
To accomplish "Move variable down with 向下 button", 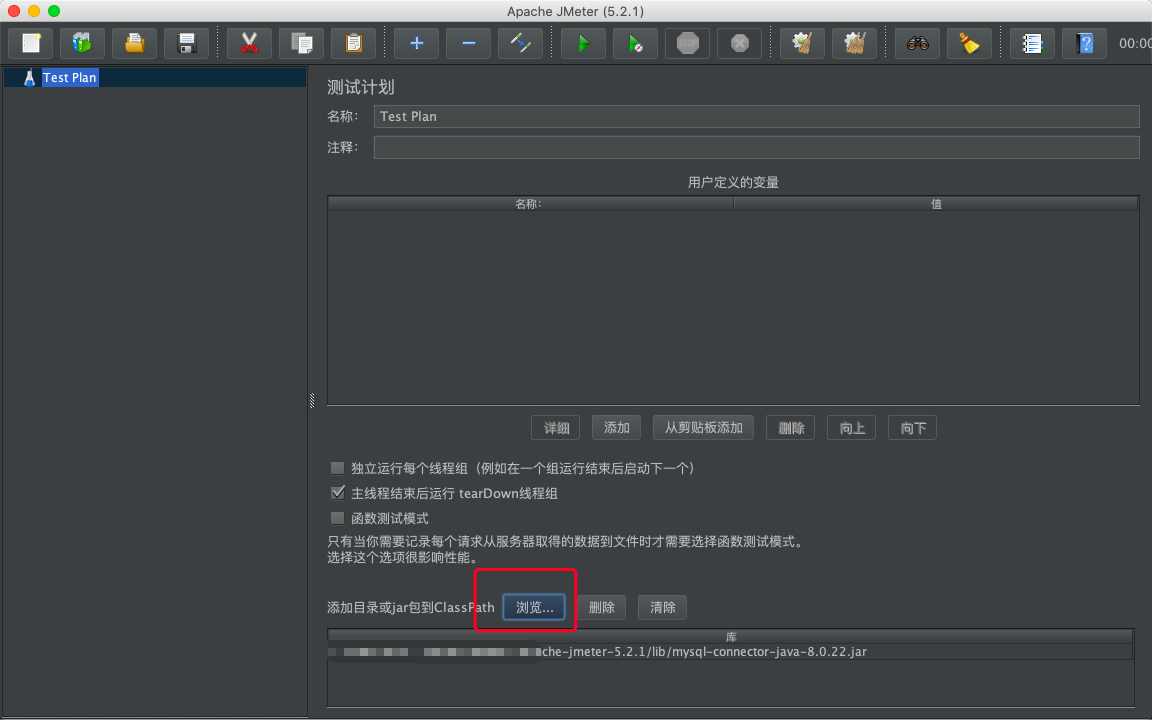I will [912, 428].
